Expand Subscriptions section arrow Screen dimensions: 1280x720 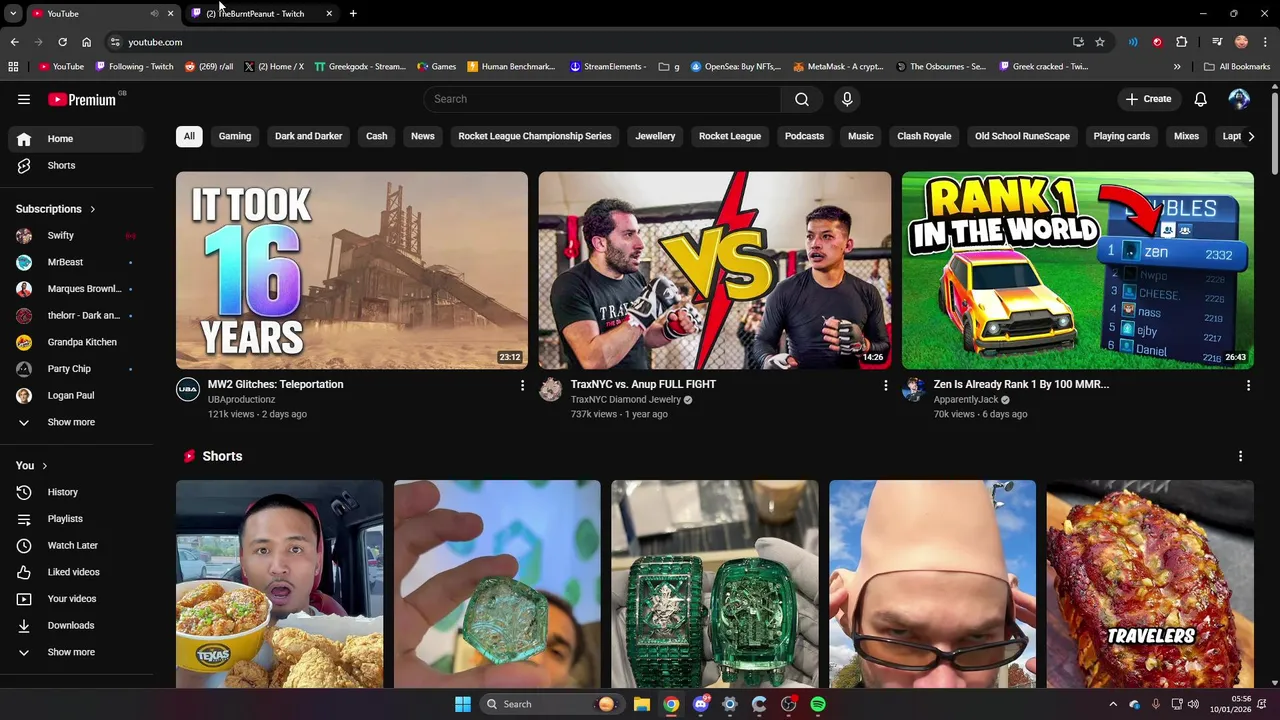[x=93, y=209]
